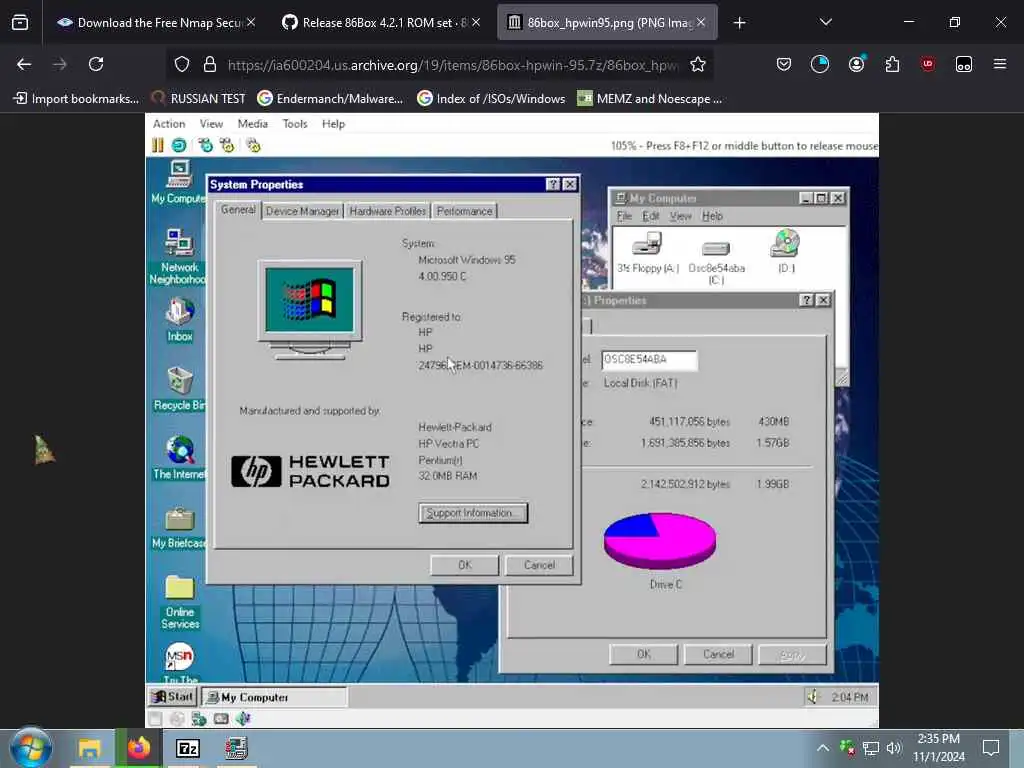This screenshot has height=768, width=1024.
Task: Open 86Box Tools menu
Action: [x=295, y=123]
